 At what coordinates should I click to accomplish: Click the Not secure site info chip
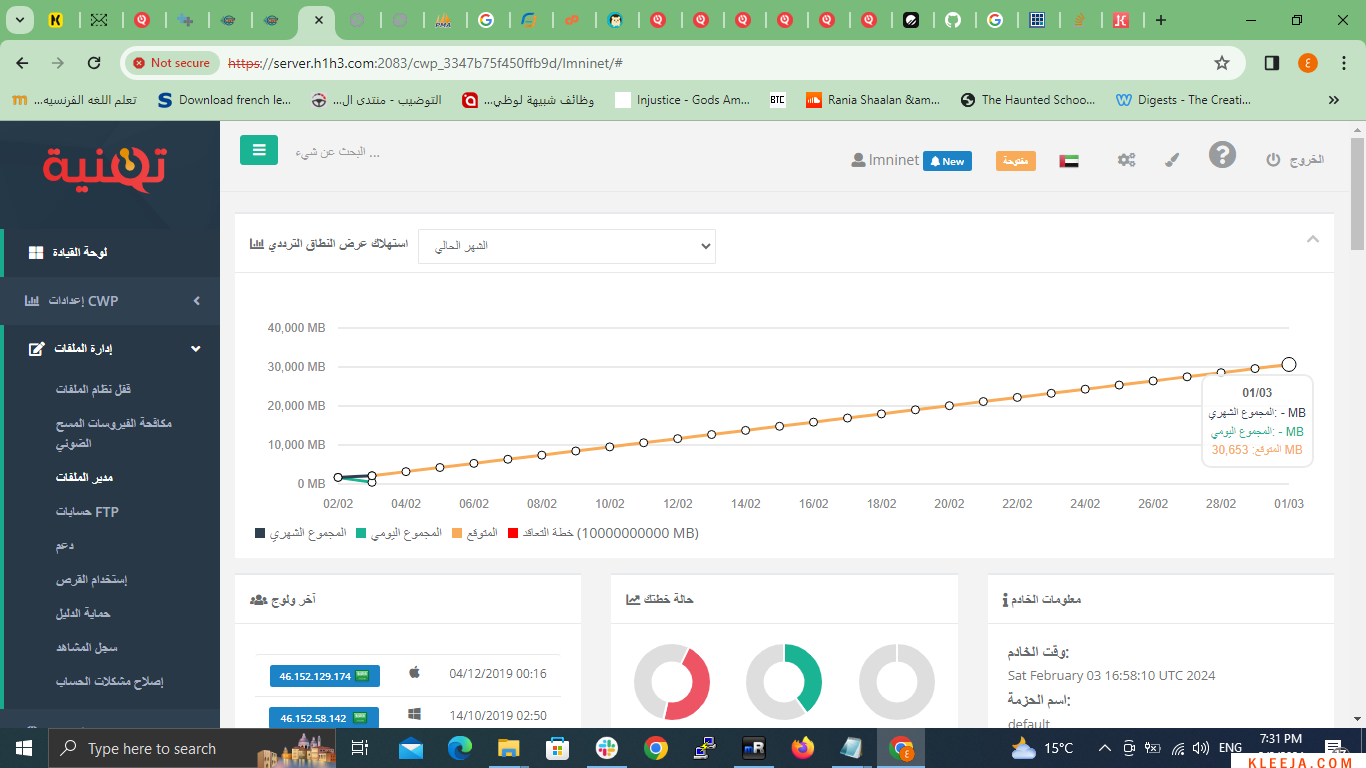pos(171,63)
